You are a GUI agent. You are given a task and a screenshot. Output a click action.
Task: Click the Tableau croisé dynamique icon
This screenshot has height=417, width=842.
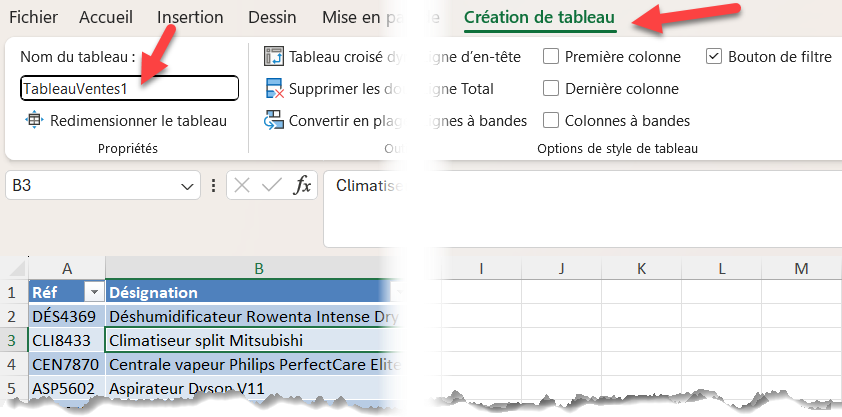tap(273, 57)
